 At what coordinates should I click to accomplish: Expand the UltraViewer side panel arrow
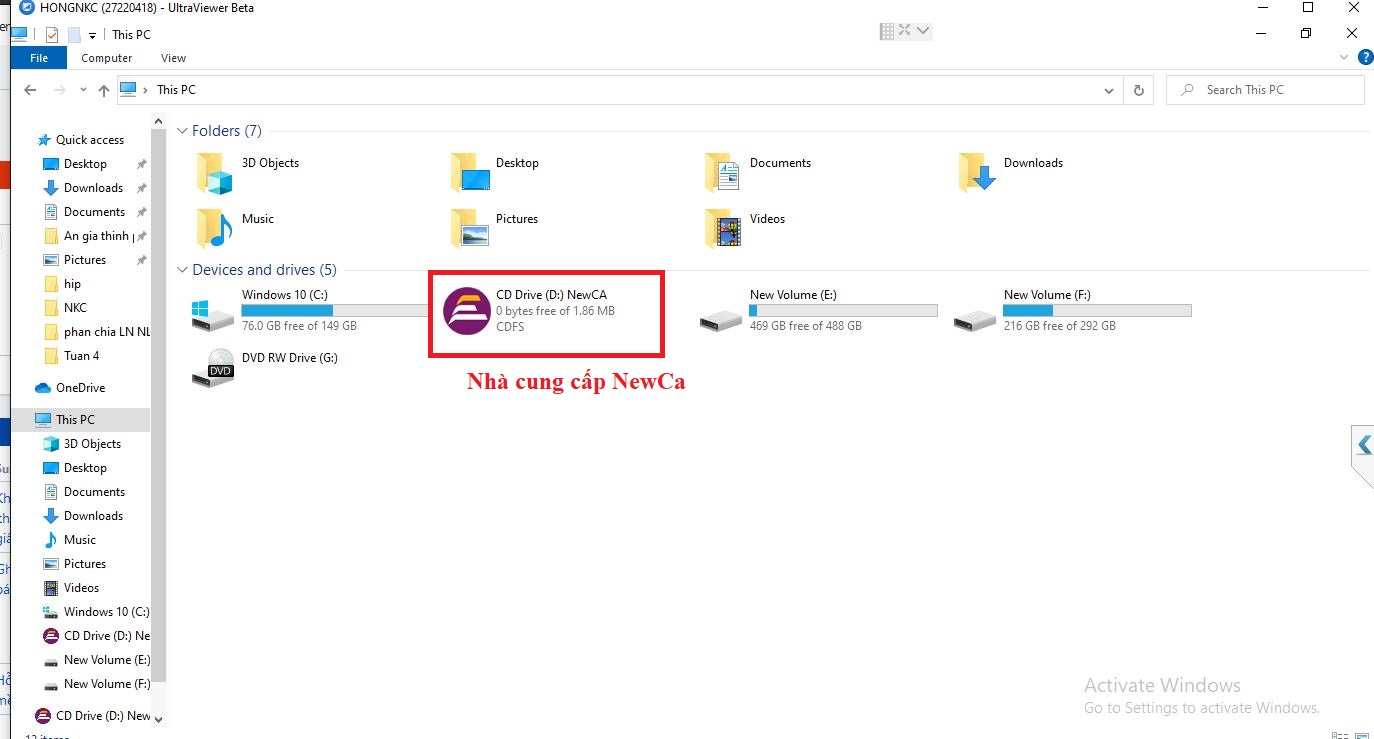pyautogui.click(x=1363, y=446)
